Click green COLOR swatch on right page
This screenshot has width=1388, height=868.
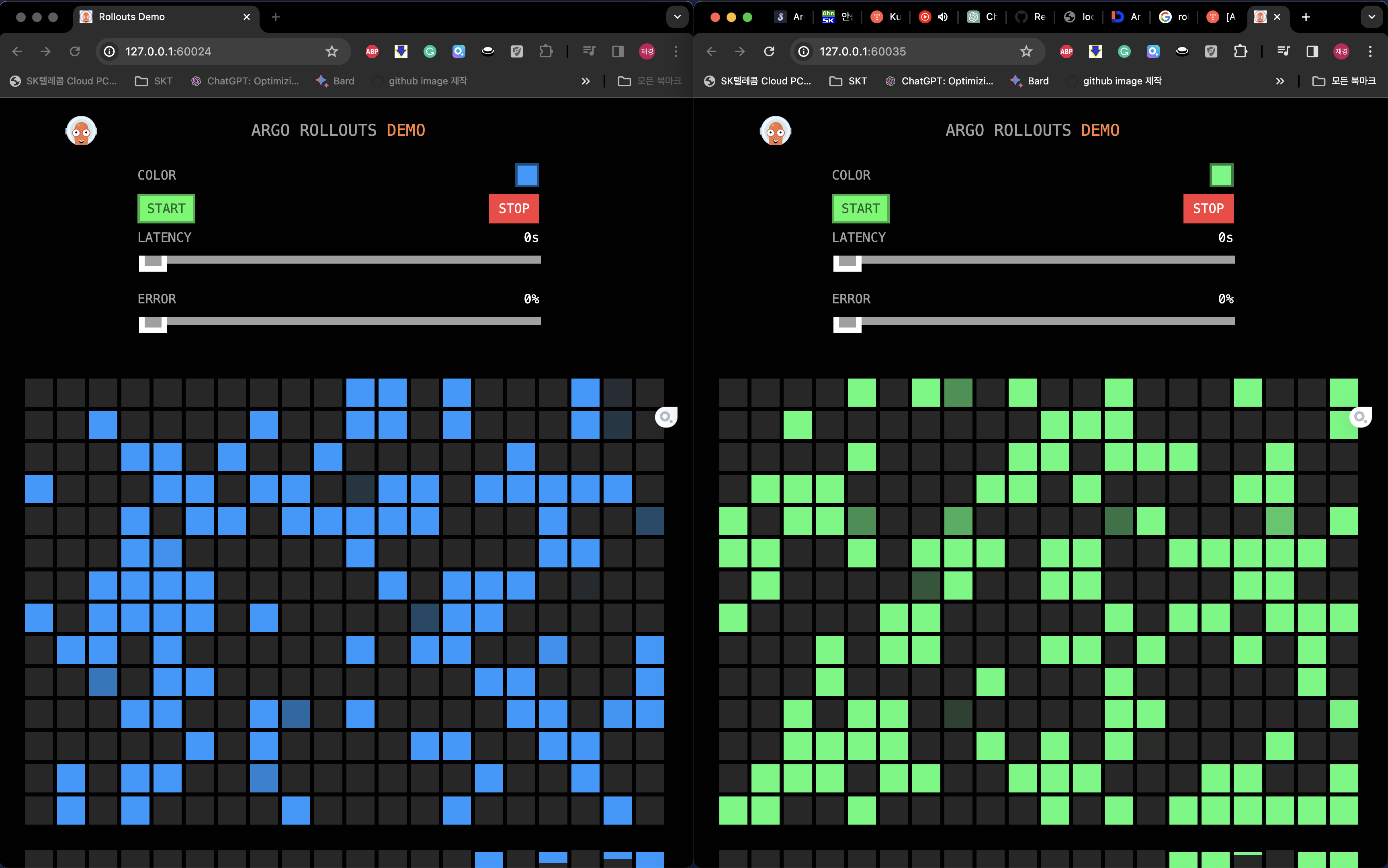(1222, 175)
